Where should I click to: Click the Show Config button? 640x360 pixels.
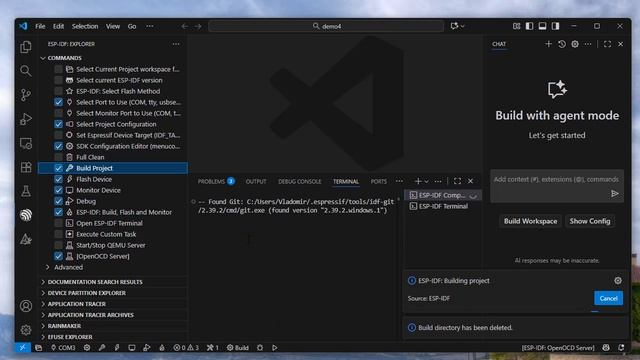click(590, 221)
